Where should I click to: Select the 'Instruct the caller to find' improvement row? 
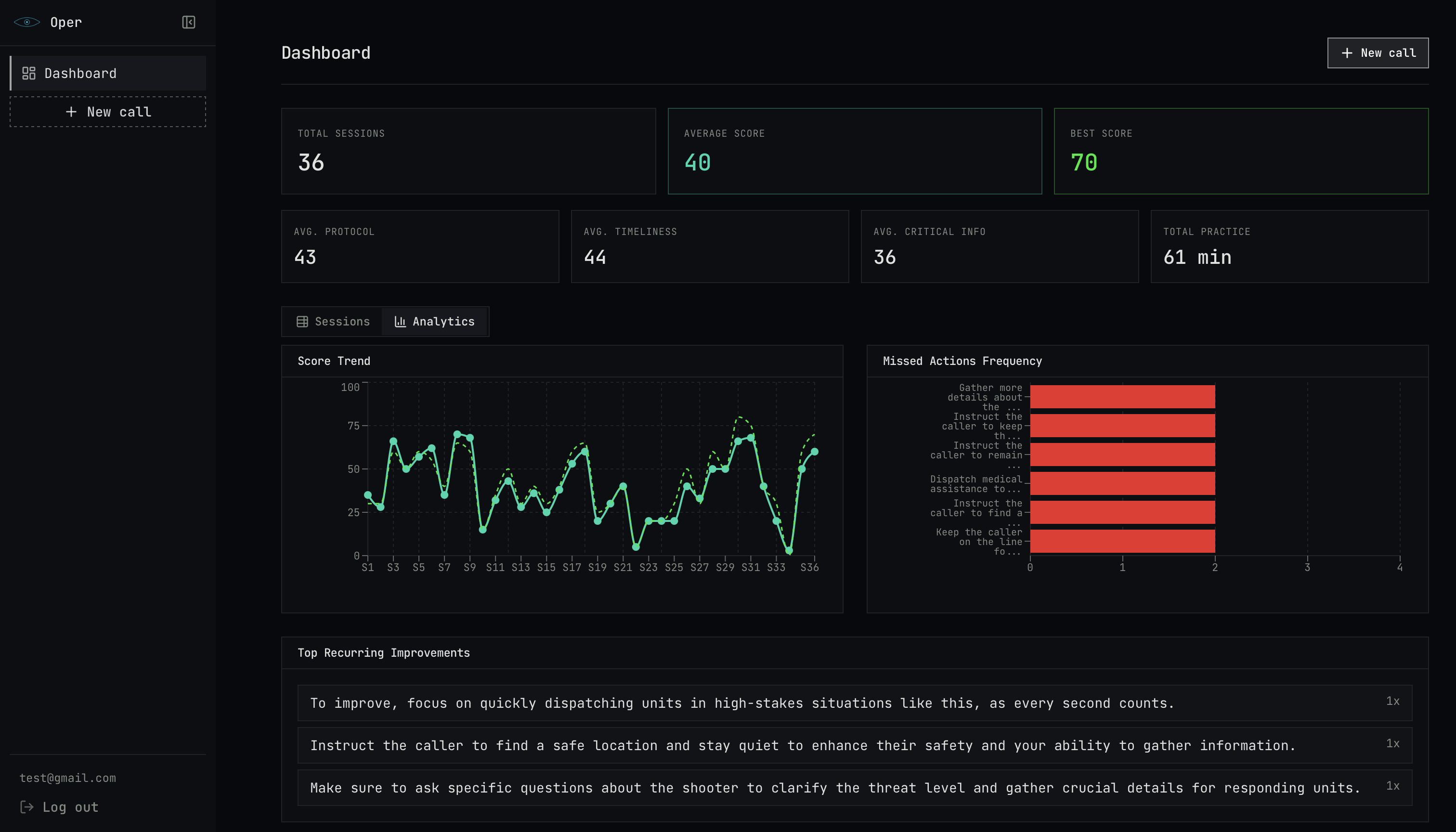click(x=854, y=745)
